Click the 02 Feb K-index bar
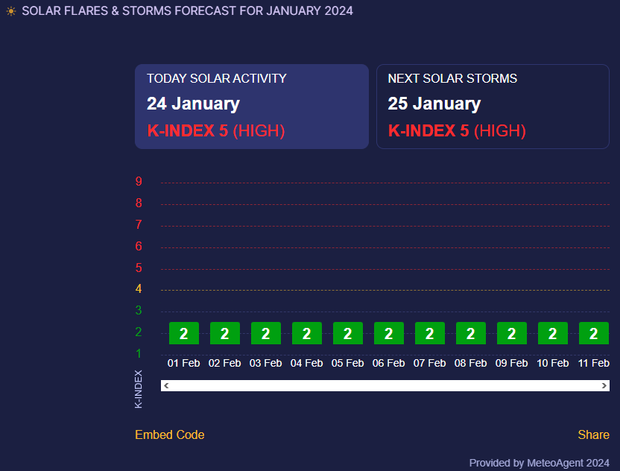 click(x=224, y=333)
